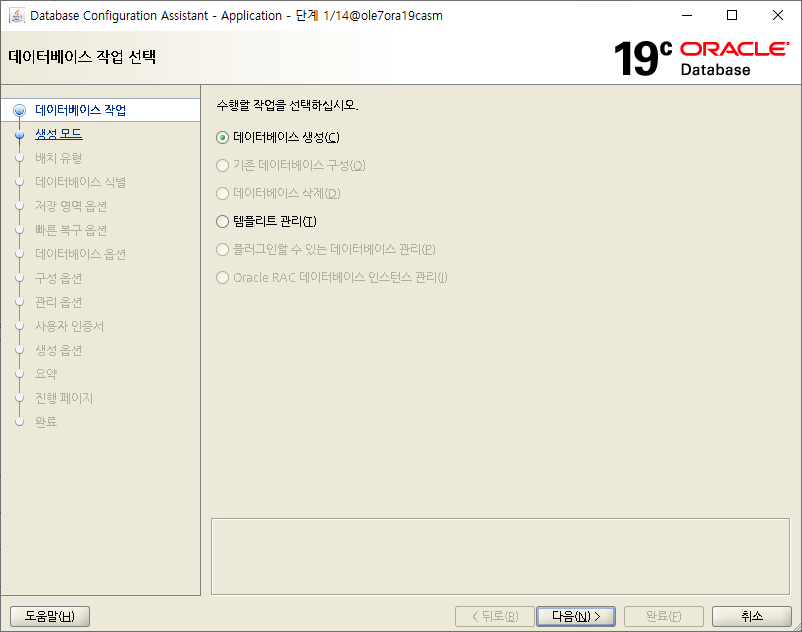The image size is (802, 632).
Task: Click the 진행 페이지 step label
Action: click(64, 398)
